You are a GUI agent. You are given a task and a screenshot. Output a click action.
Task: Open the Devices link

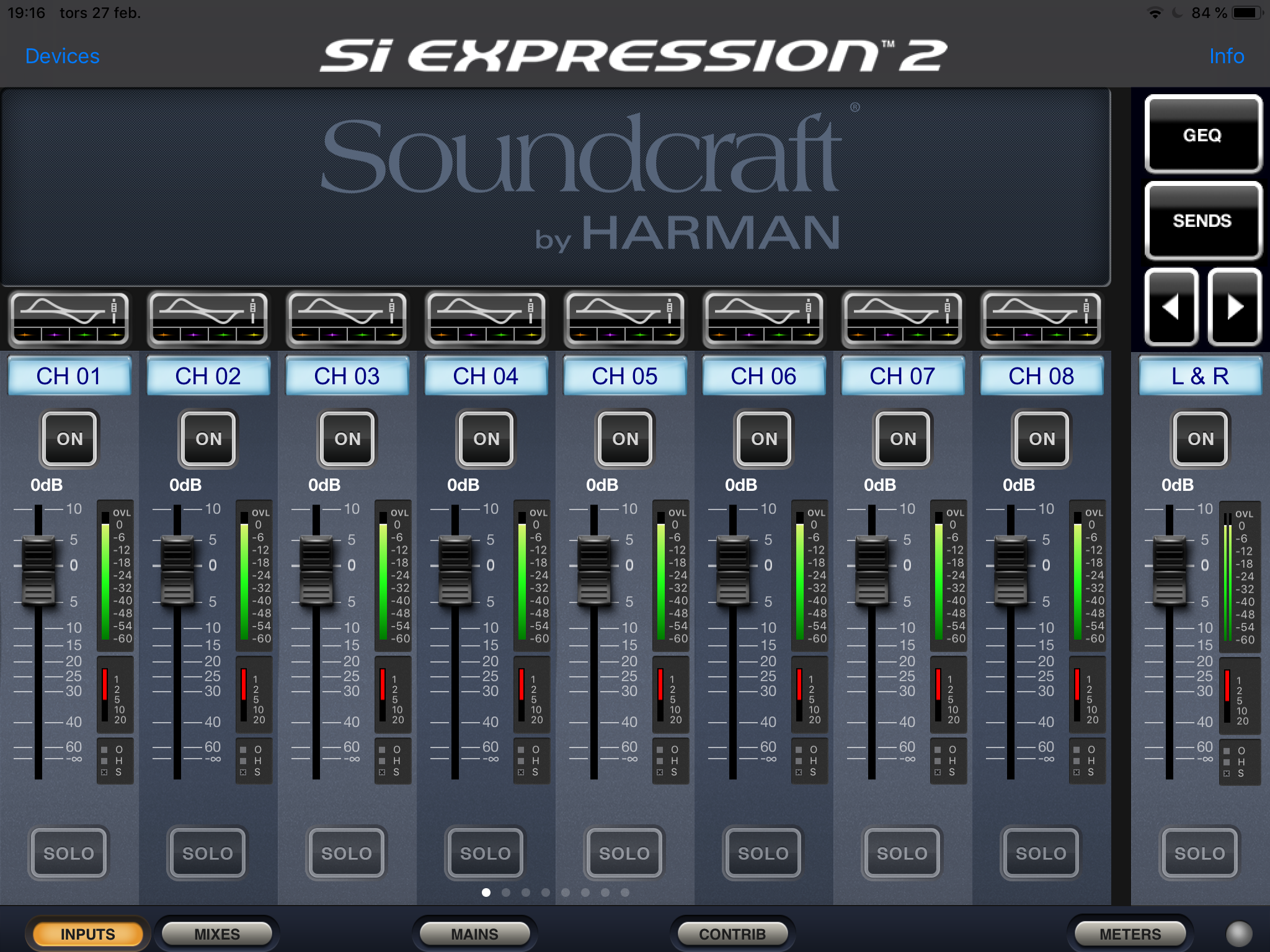pos(62,56)
